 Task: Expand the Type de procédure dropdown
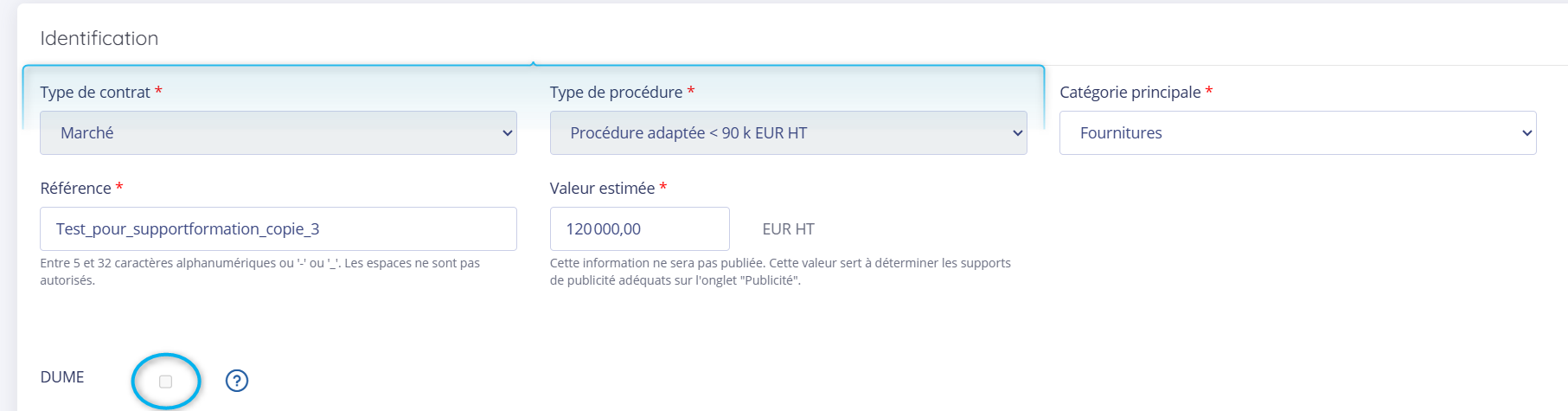[787, 132]
